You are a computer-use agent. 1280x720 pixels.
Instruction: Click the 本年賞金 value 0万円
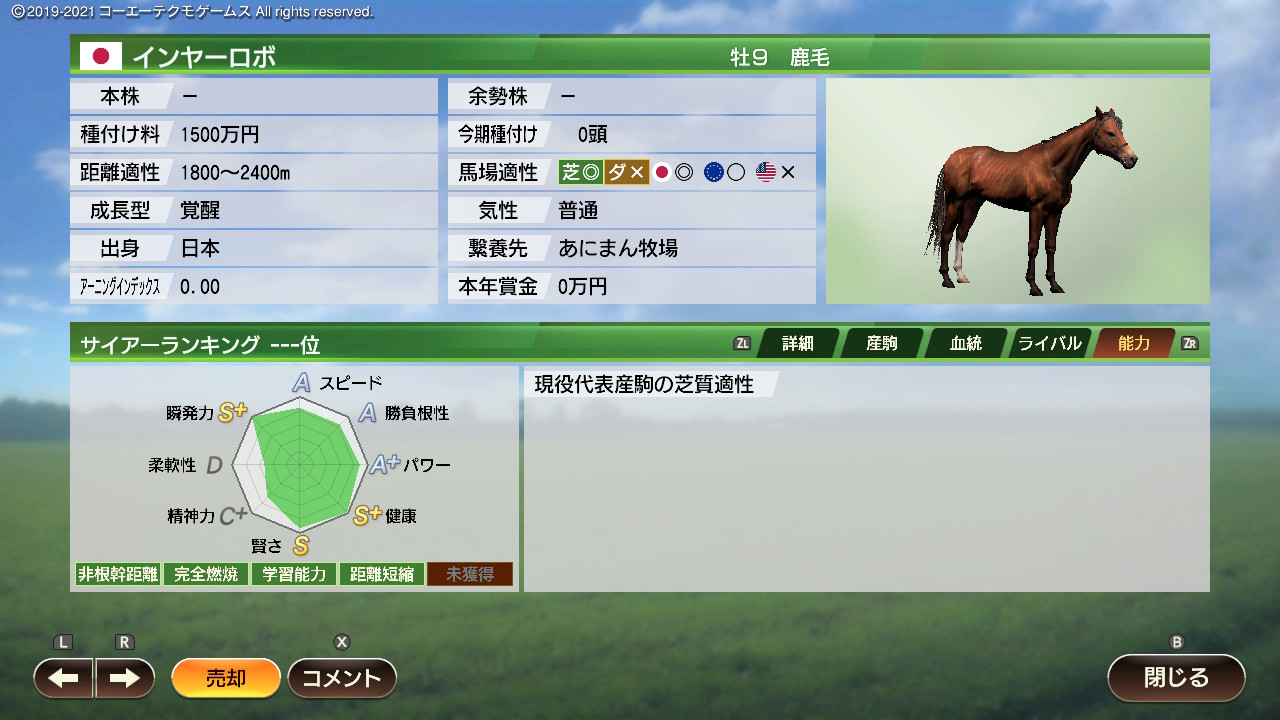tap(582, 287)
